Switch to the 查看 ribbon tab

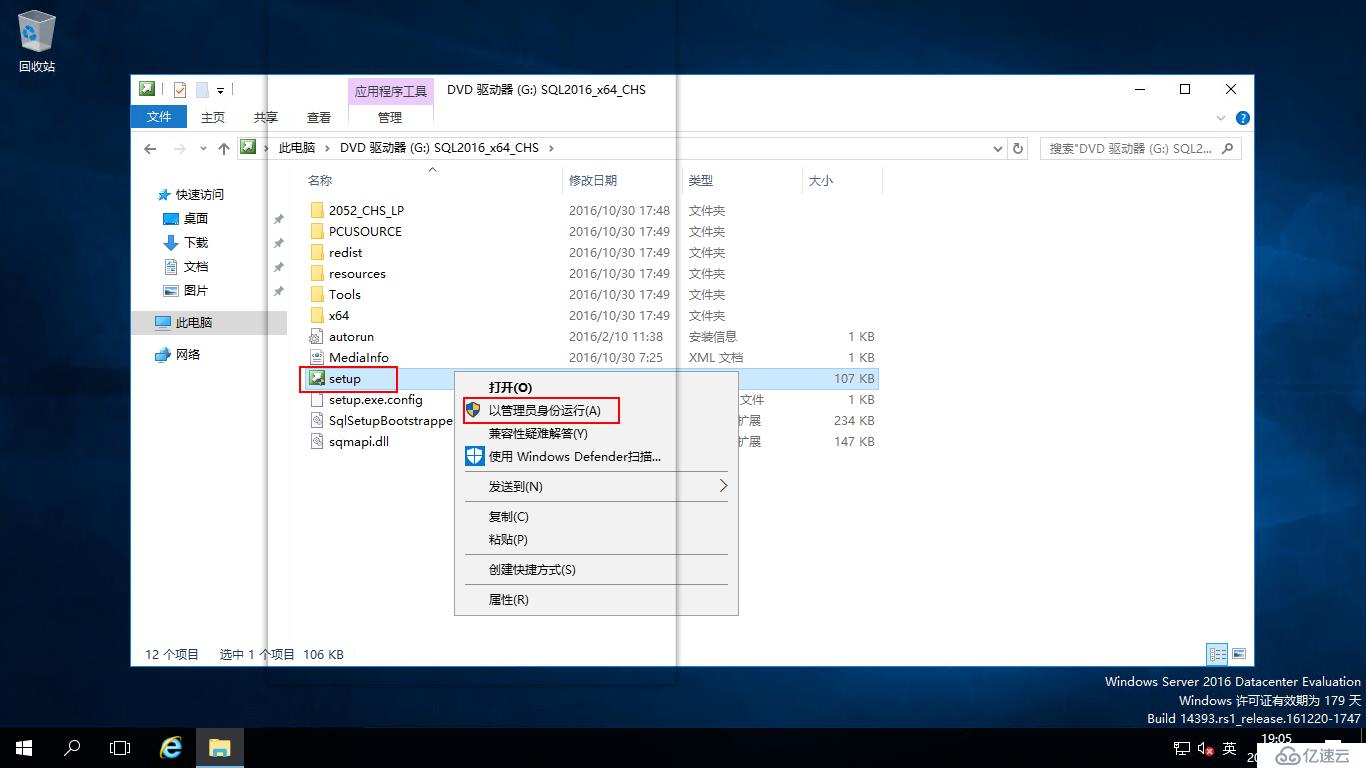coord(319,117)
